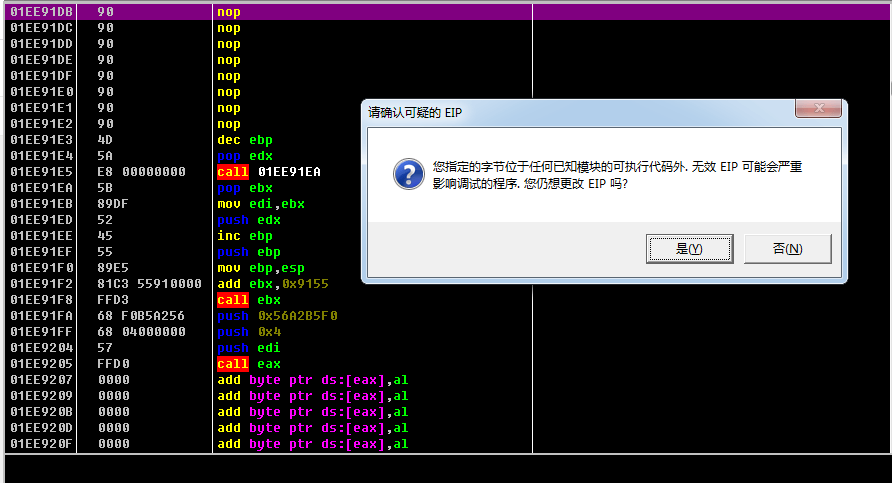Screen dimensions: 892x483
Task: Select hex bytes '89E5'
Action: pyautogui.click(x=113, y=267)
